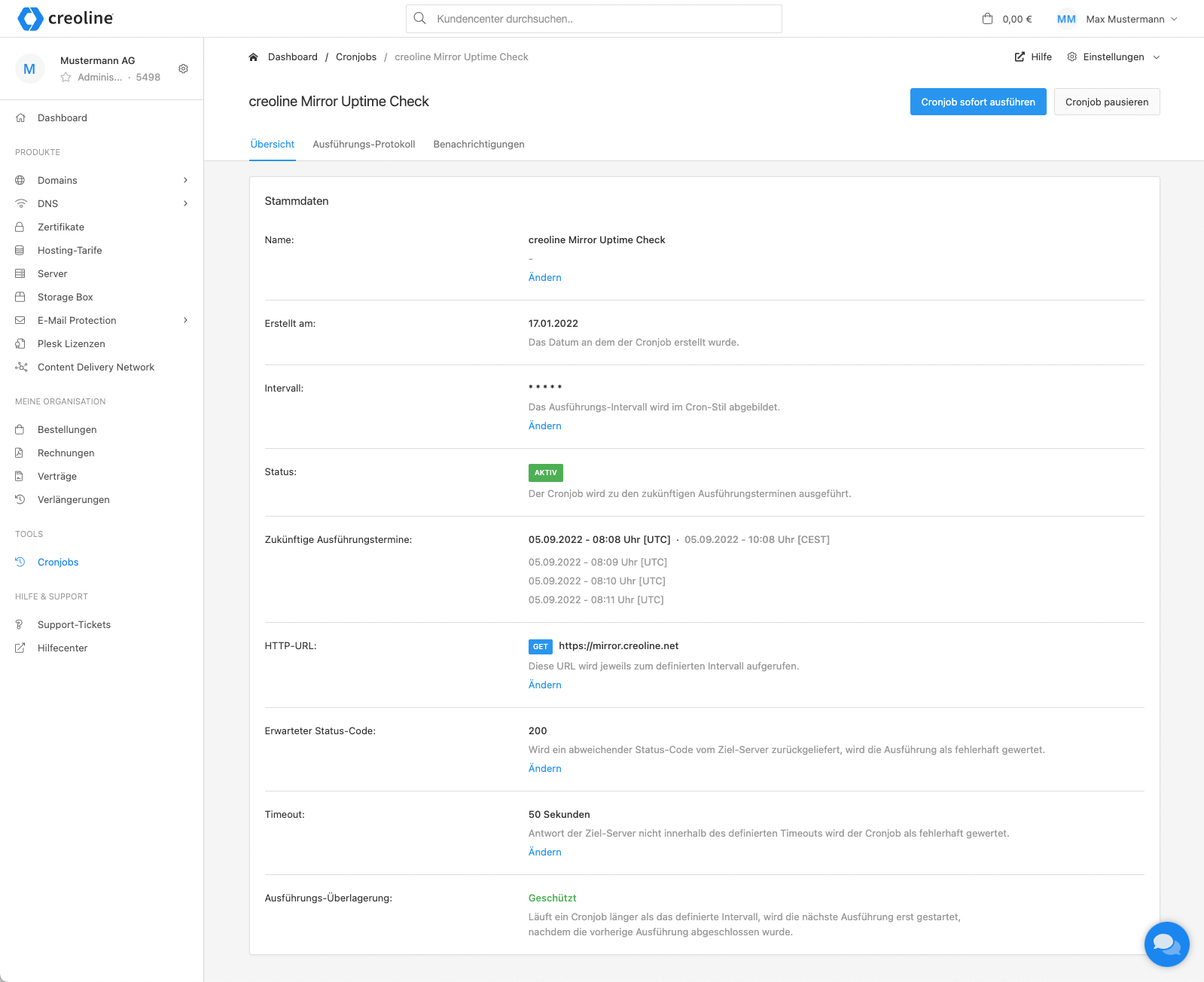Click Ändern link under HTTP-URL
This screenshot has width=1204, height=982.
tap(545, 685)
